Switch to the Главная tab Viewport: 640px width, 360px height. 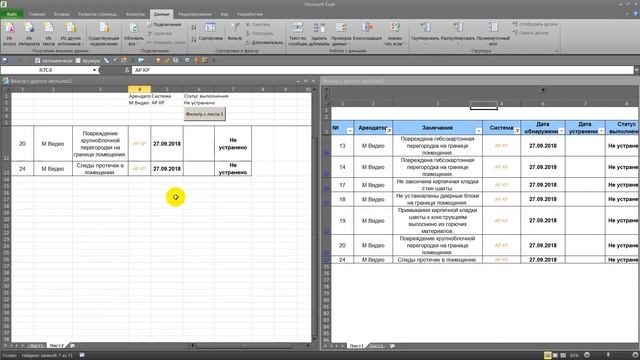pos(37,14)
